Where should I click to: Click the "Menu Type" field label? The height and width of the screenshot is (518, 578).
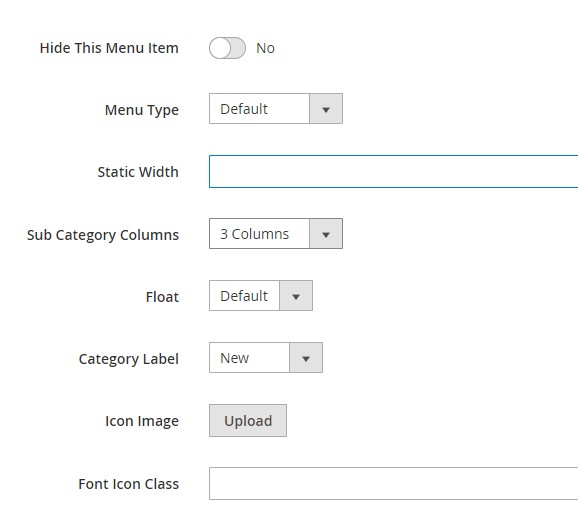point(142,110)
